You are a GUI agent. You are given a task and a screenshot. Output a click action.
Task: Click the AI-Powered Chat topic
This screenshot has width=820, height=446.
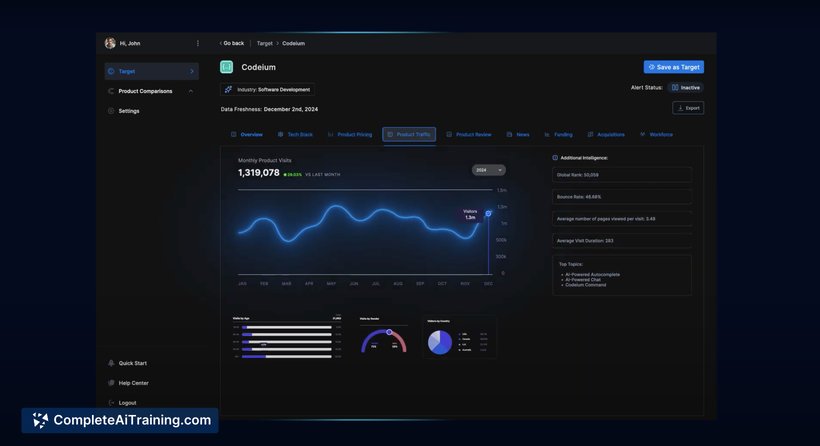(583, 280)
